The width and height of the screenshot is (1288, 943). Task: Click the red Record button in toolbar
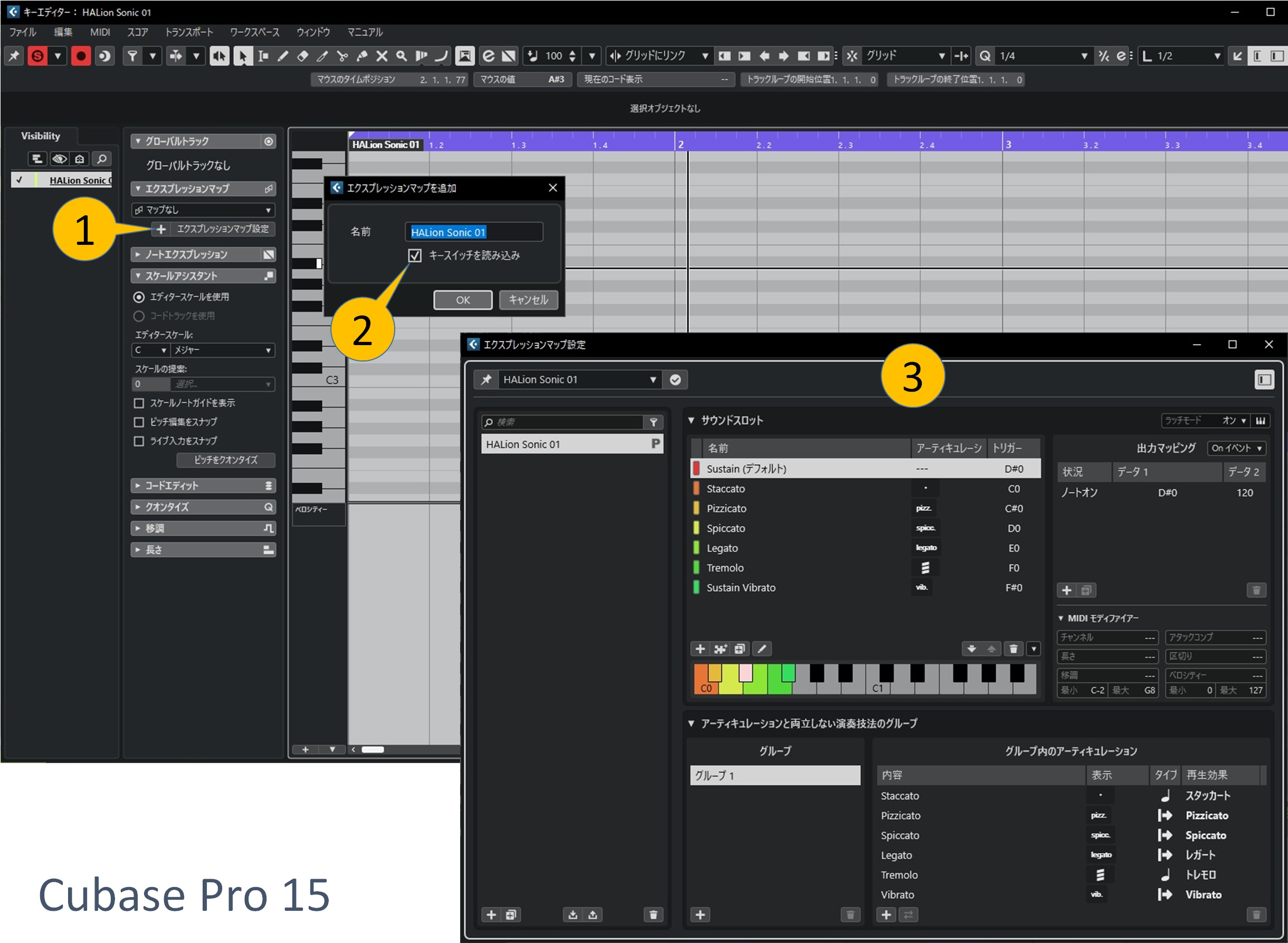[81, 56]
